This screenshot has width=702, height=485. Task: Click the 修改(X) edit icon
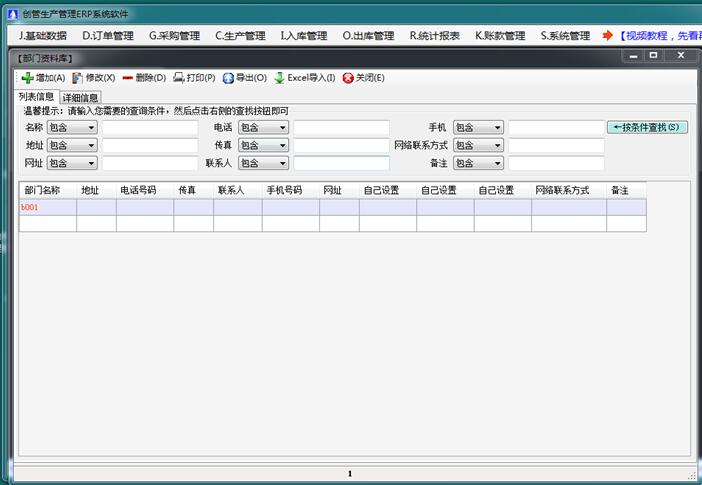(x=77, y=78)
